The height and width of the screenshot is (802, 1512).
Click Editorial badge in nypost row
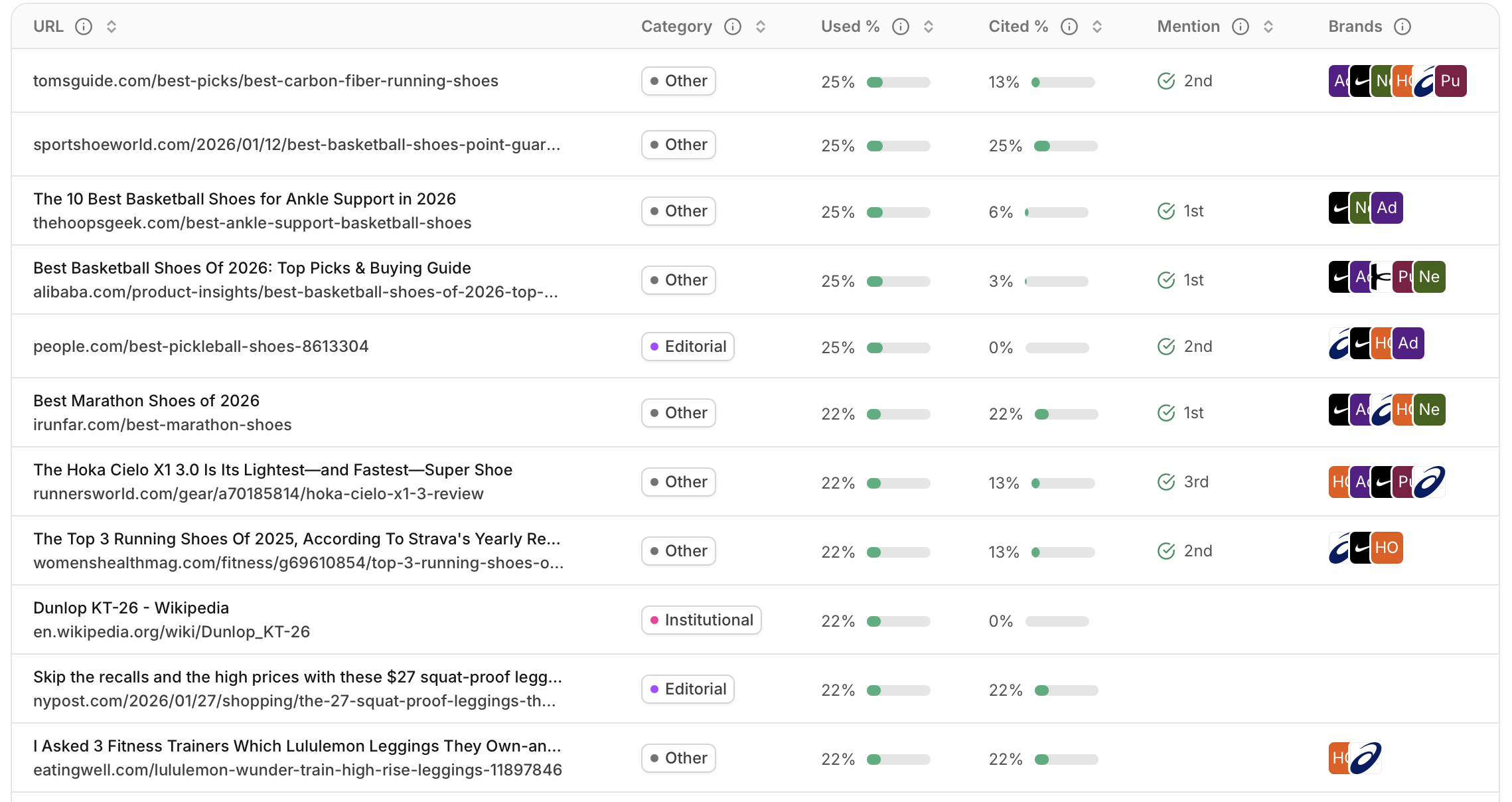[x=688, y=689]
